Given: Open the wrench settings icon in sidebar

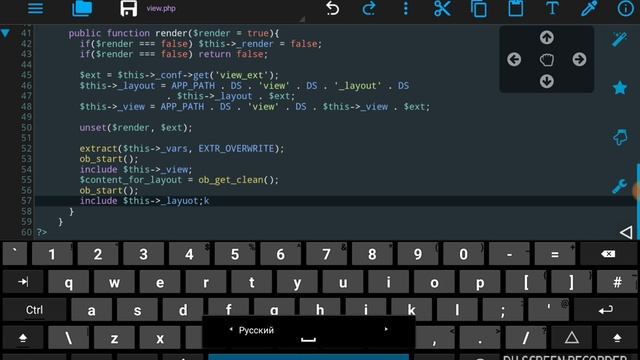Looking at the screenshot, I should click(x=620, y=186).
